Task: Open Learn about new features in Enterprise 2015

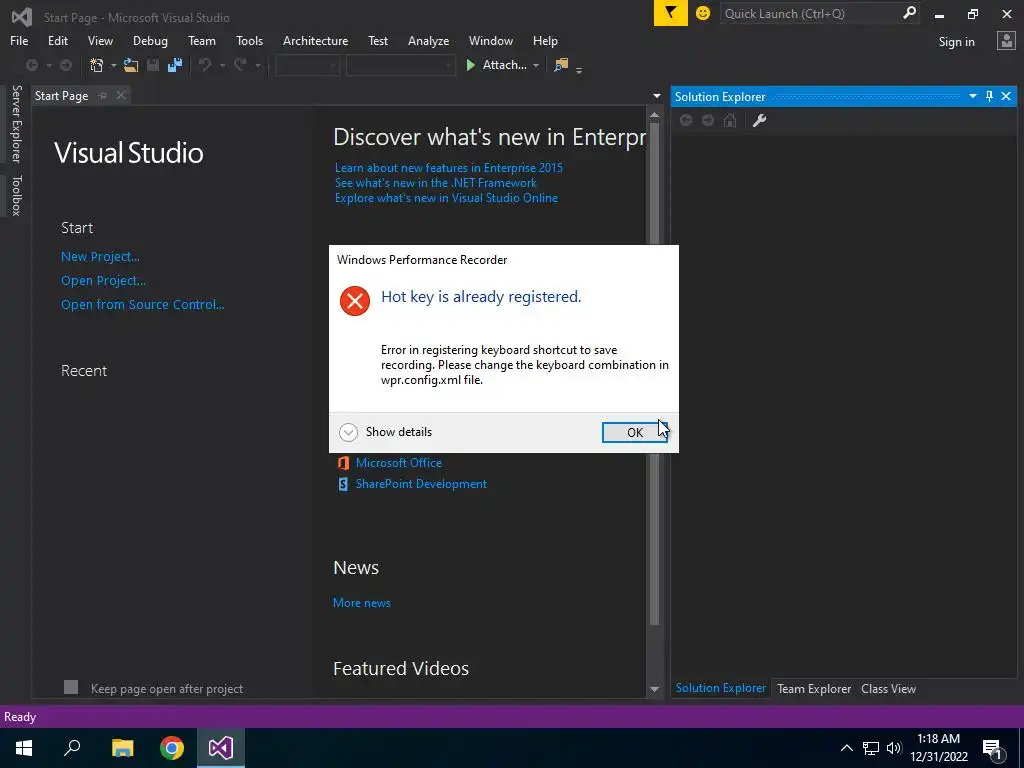Action: click(x=449, y=168)
